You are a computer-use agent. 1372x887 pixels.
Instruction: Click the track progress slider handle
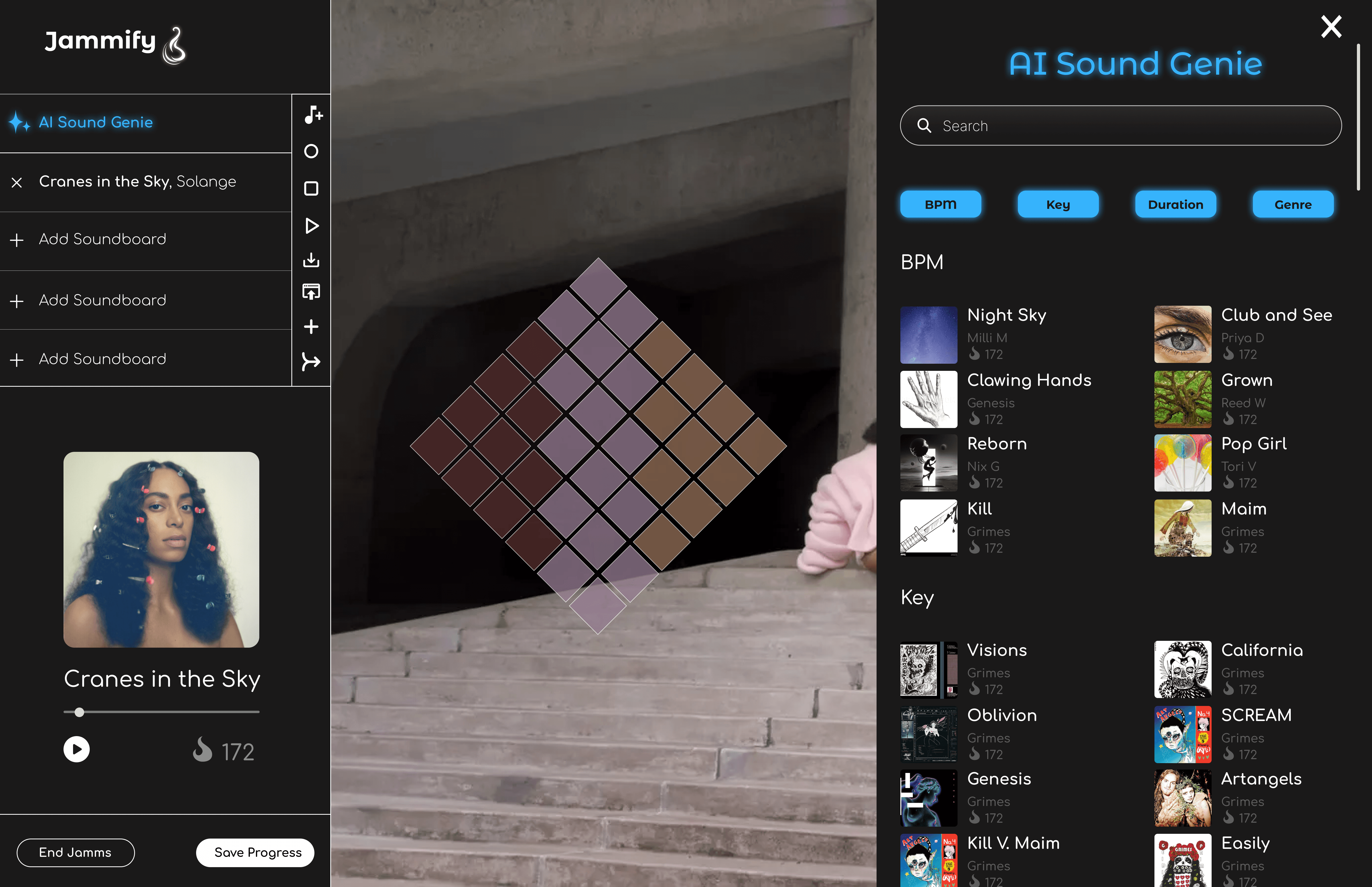(x=79, y=713)
